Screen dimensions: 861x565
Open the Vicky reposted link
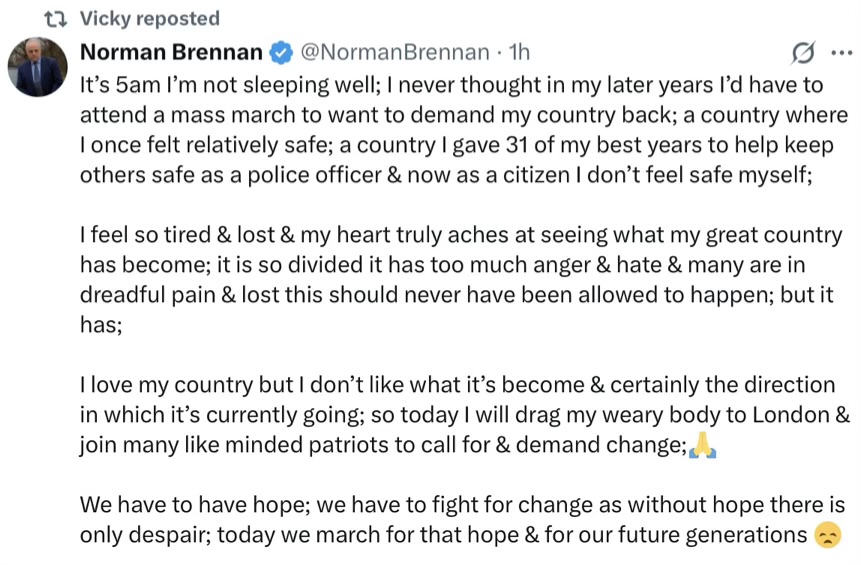(x=150, y=19)
